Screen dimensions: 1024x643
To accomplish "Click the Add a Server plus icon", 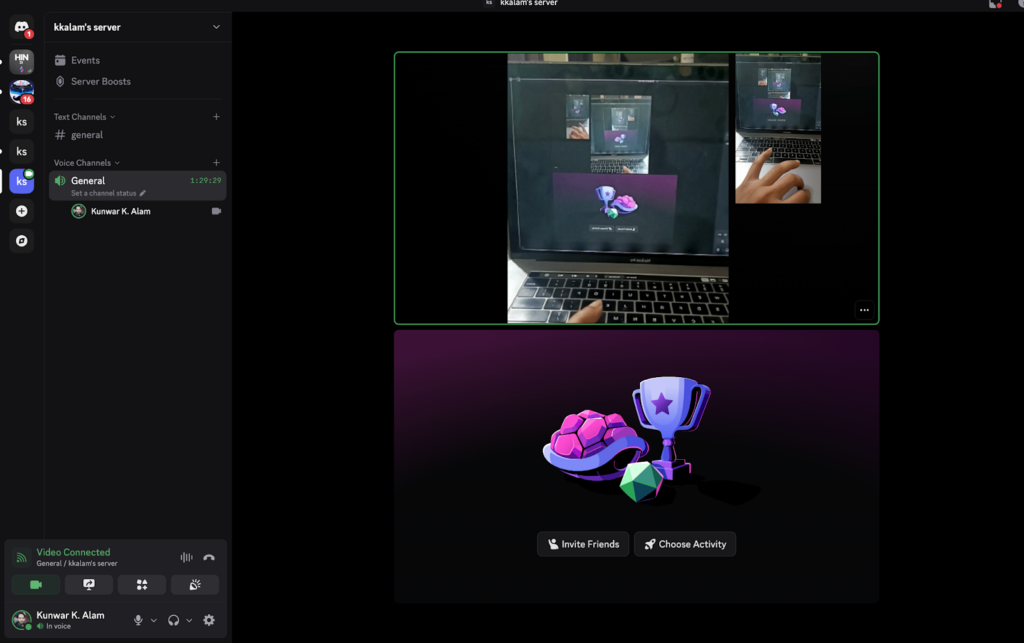I will (x=21, y=211).
